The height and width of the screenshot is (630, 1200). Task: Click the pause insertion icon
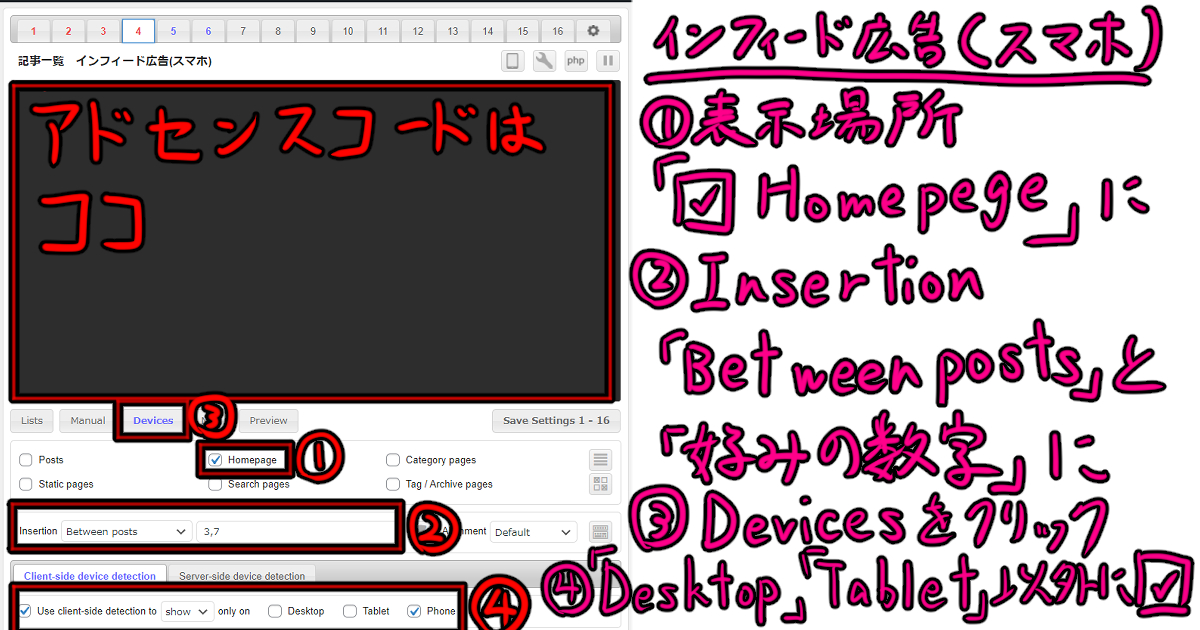607,61
